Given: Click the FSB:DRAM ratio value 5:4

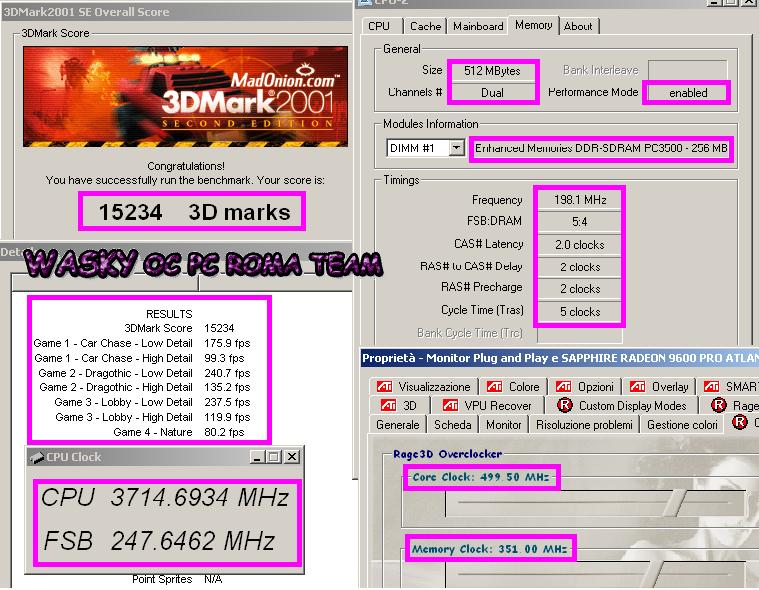Looking at the screenshot, I should coord(580,222).
